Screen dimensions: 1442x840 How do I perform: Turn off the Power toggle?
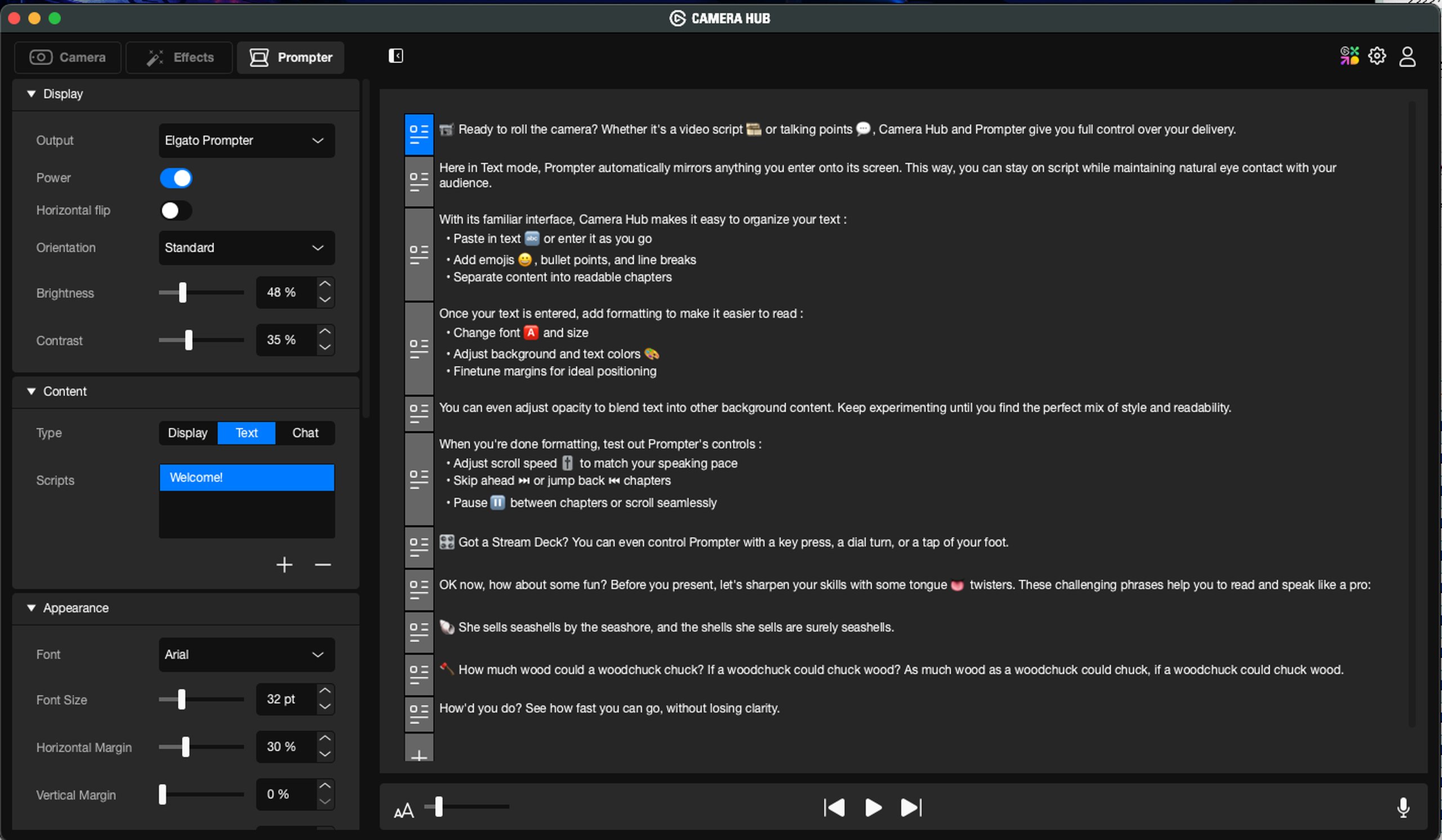pos(176,178)
